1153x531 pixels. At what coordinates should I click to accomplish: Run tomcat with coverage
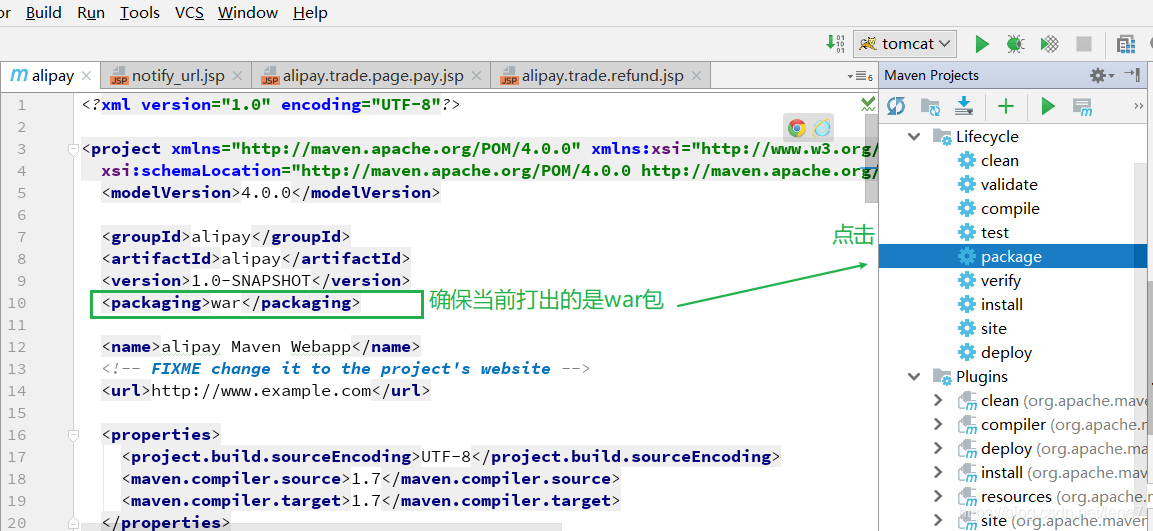(x=1049, y=44)
